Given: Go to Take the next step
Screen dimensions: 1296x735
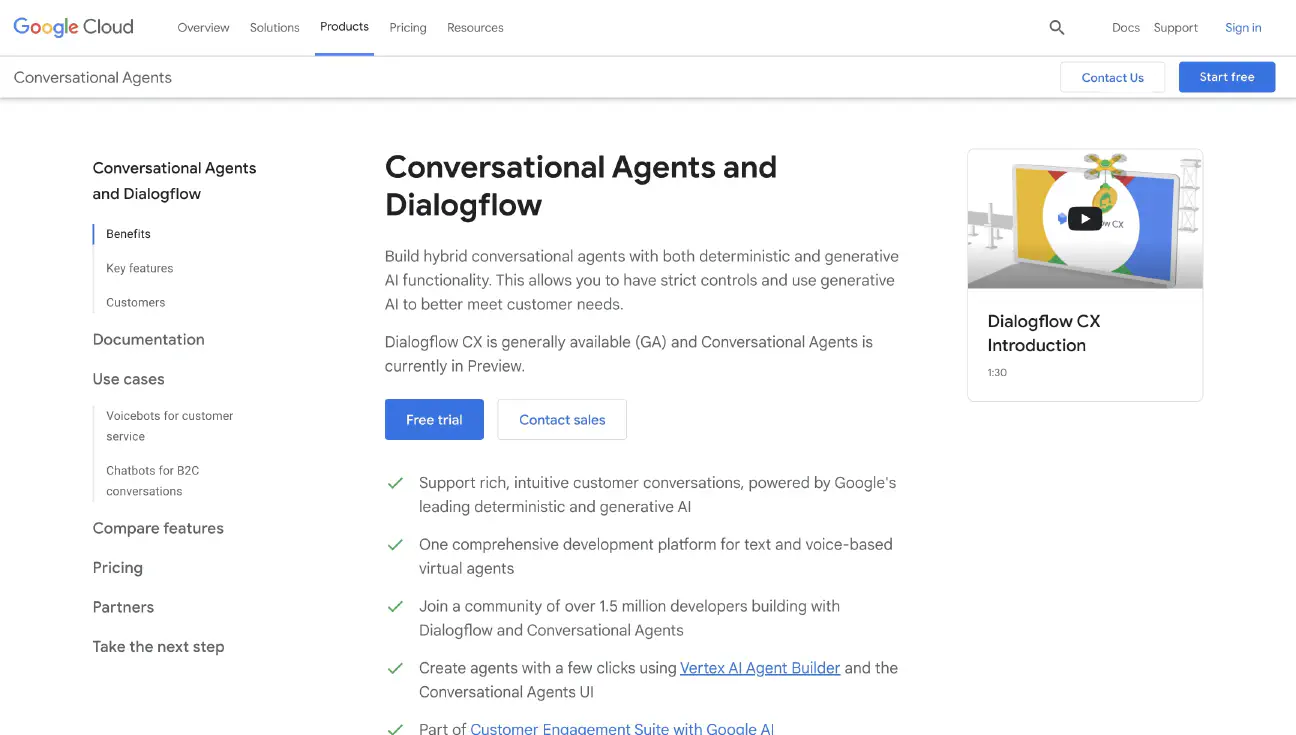Looking at the screenshot, I should pos(158,647).
